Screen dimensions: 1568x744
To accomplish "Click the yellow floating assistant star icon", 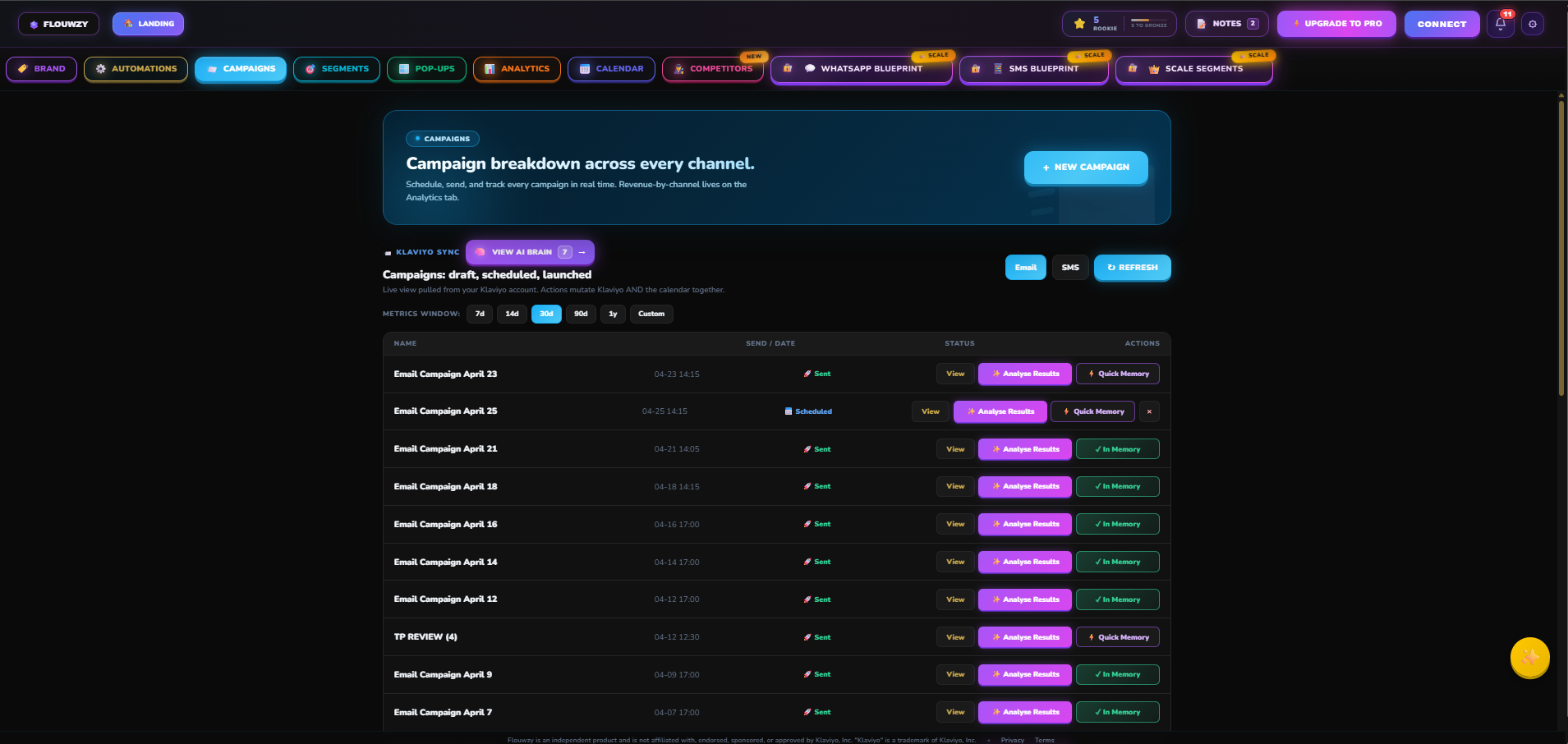I will pyautogui.click(x=1529, y=658).
